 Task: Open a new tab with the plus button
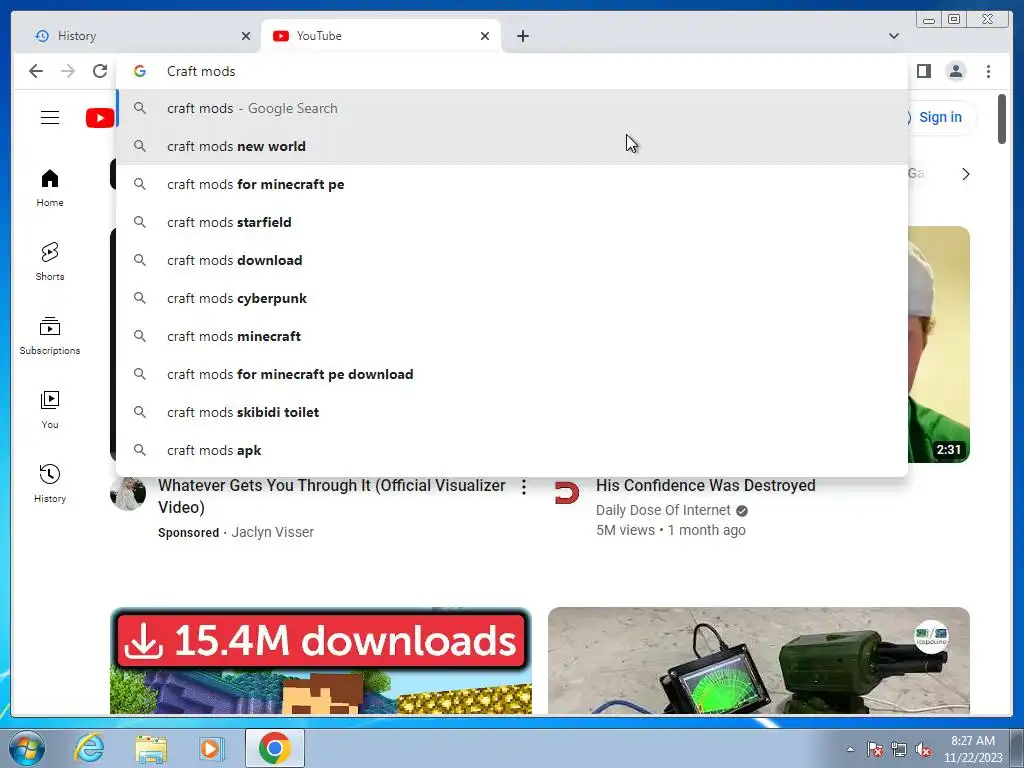pyautogui.click(x=522, y=36)
